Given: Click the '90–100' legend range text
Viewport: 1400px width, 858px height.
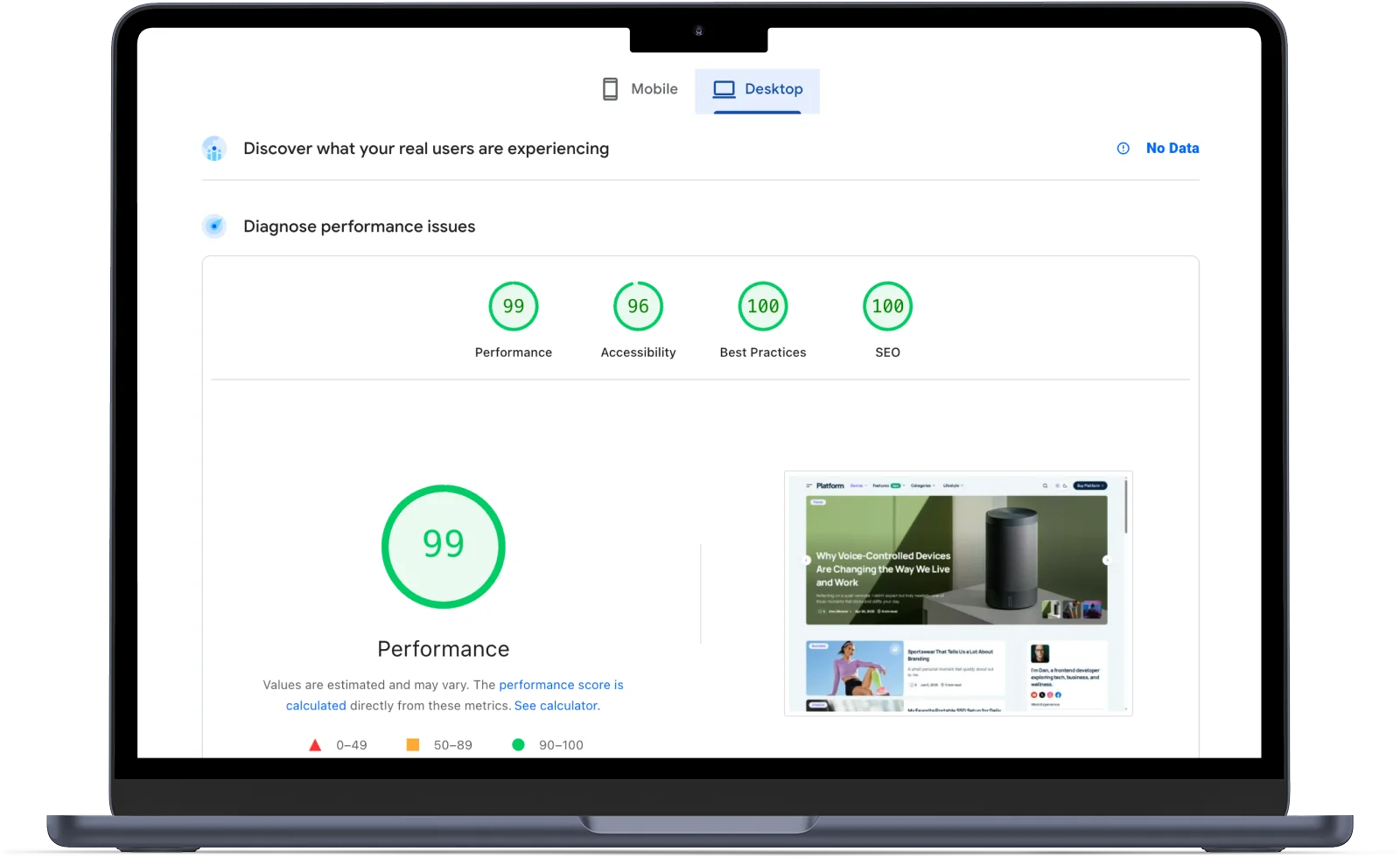Looking at the screenshot, I should (x=561, y=745).
